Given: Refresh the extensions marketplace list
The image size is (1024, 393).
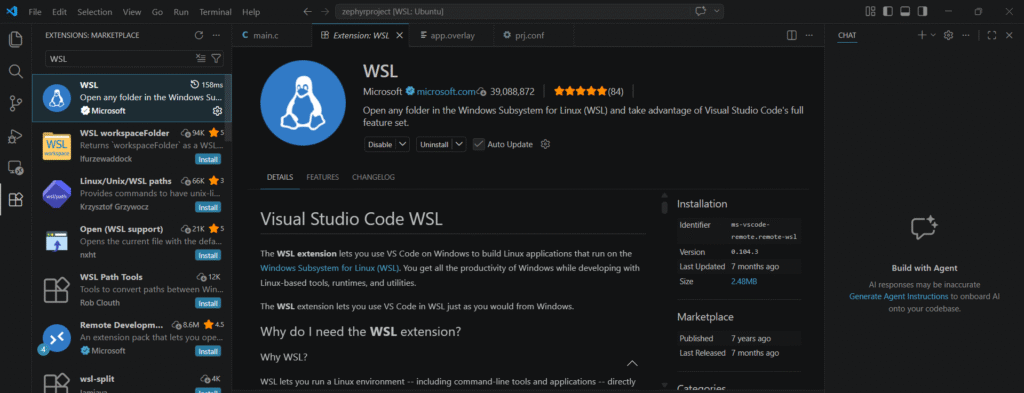Looking at the screenshot, I should 199,35.
